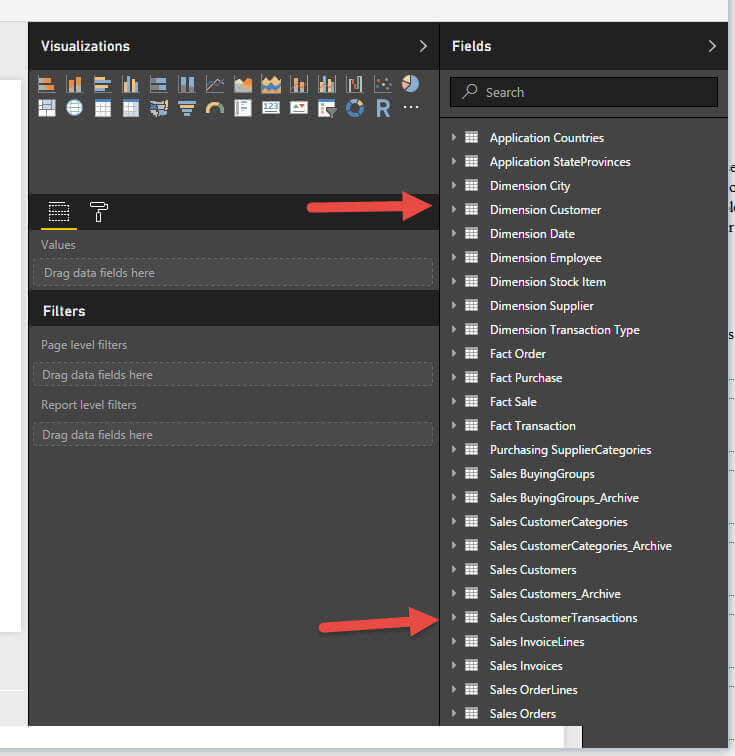Select Sales Customers table name
This screenshot has width=735, height=756.
tap(533, 570)
